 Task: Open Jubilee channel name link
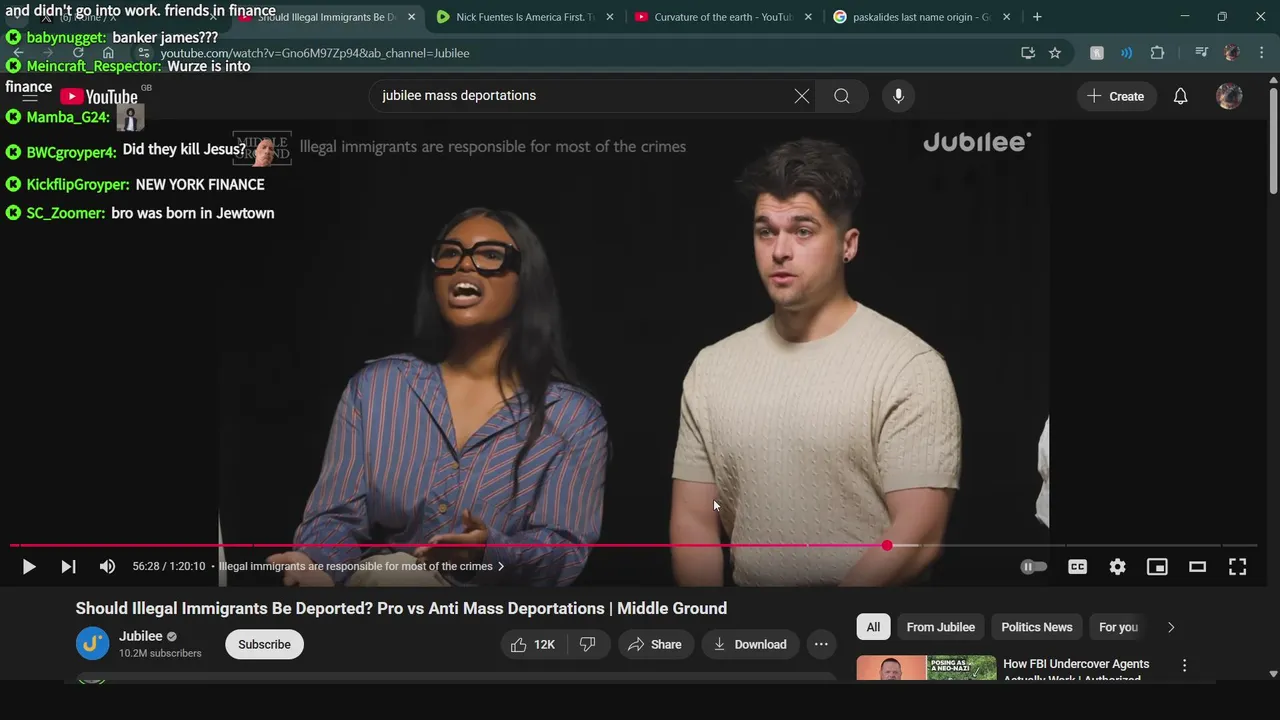click(141, 636)
